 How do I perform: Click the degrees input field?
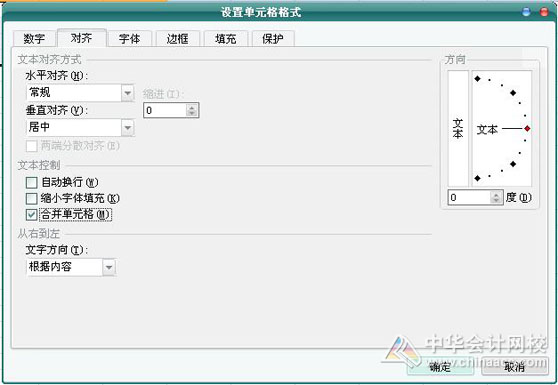click(470, 197)
